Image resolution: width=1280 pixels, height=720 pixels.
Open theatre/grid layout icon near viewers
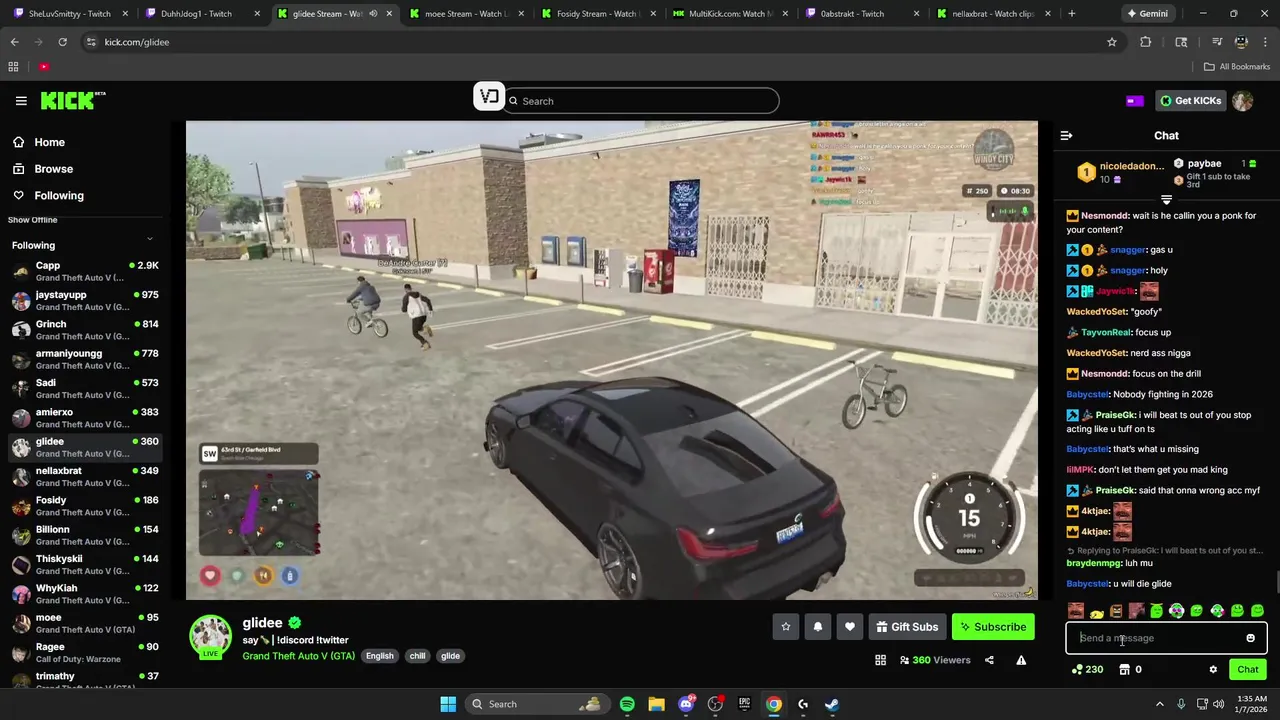pyautogui.click(x=880, y=660)
